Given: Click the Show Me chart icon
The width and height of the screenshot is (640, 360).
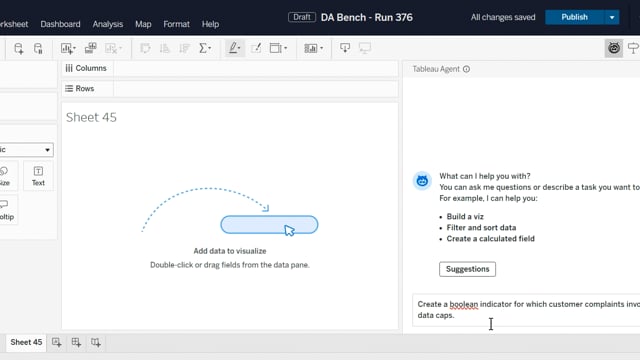Looking at the screenshot, I should (x=310, y=48).
